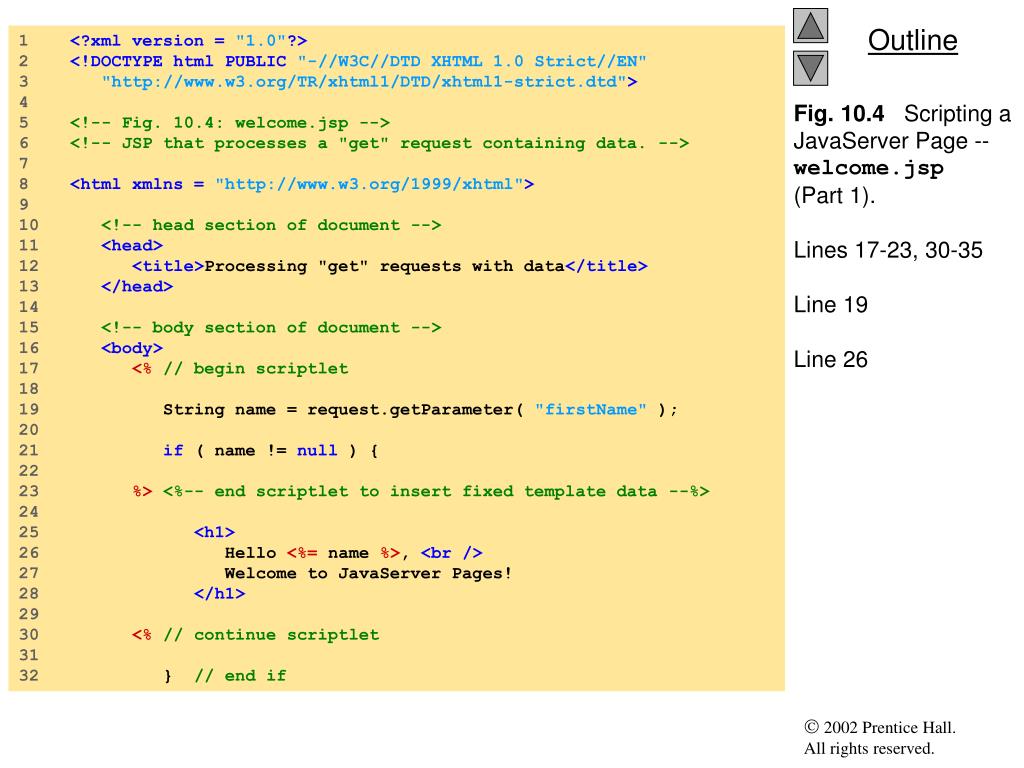Click the 'head section of document' comment
Screen dimensions: 1024x768
270,225
